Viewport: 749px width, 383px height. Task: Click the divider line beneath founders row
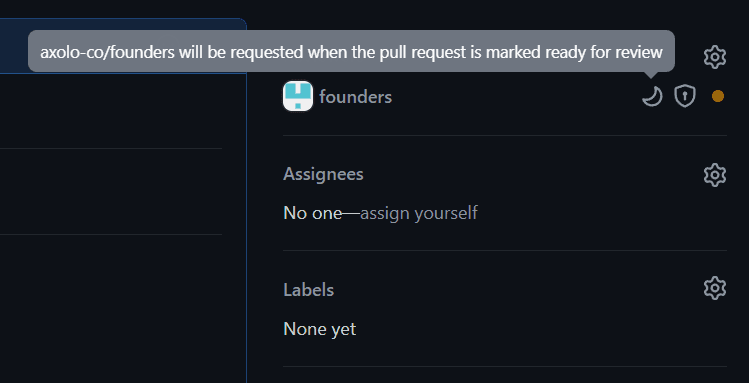pos(505,136)
